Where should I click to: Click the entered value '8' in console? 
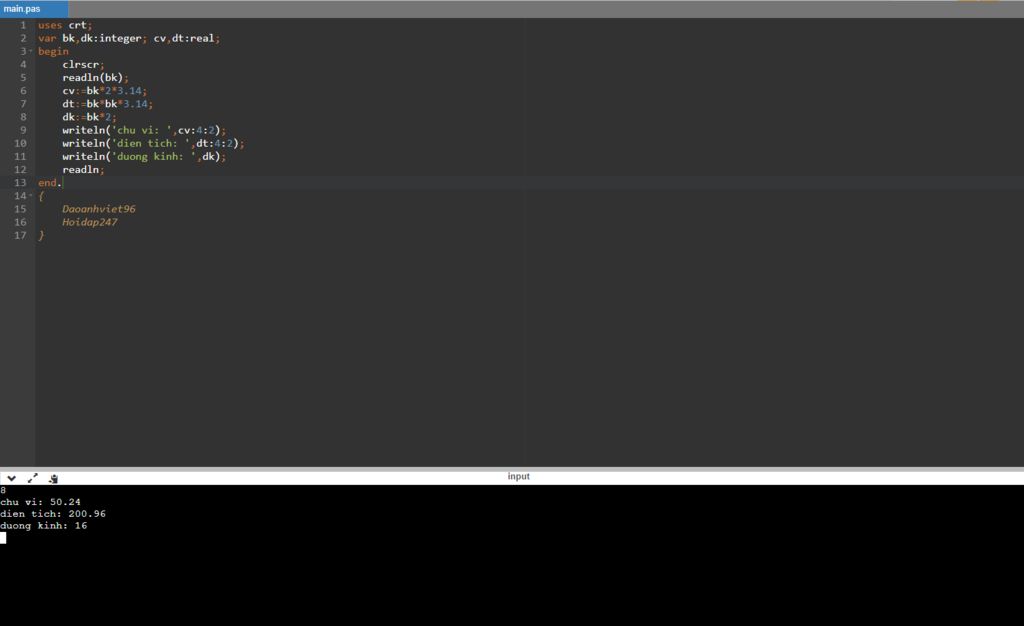coord(3,490)
